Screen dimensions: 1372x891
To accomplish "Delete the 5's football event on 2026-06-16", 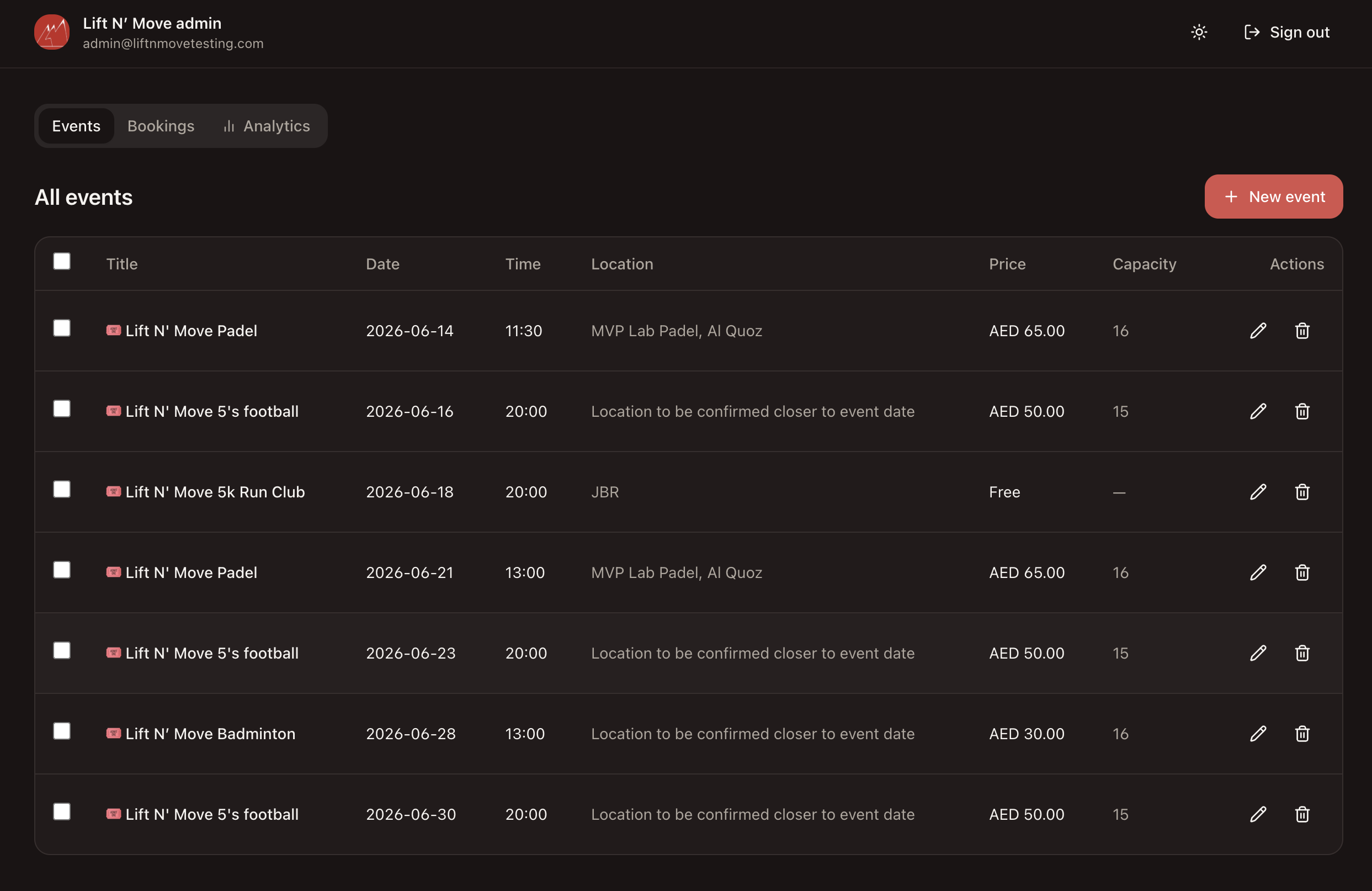I will click(1302, 411).
